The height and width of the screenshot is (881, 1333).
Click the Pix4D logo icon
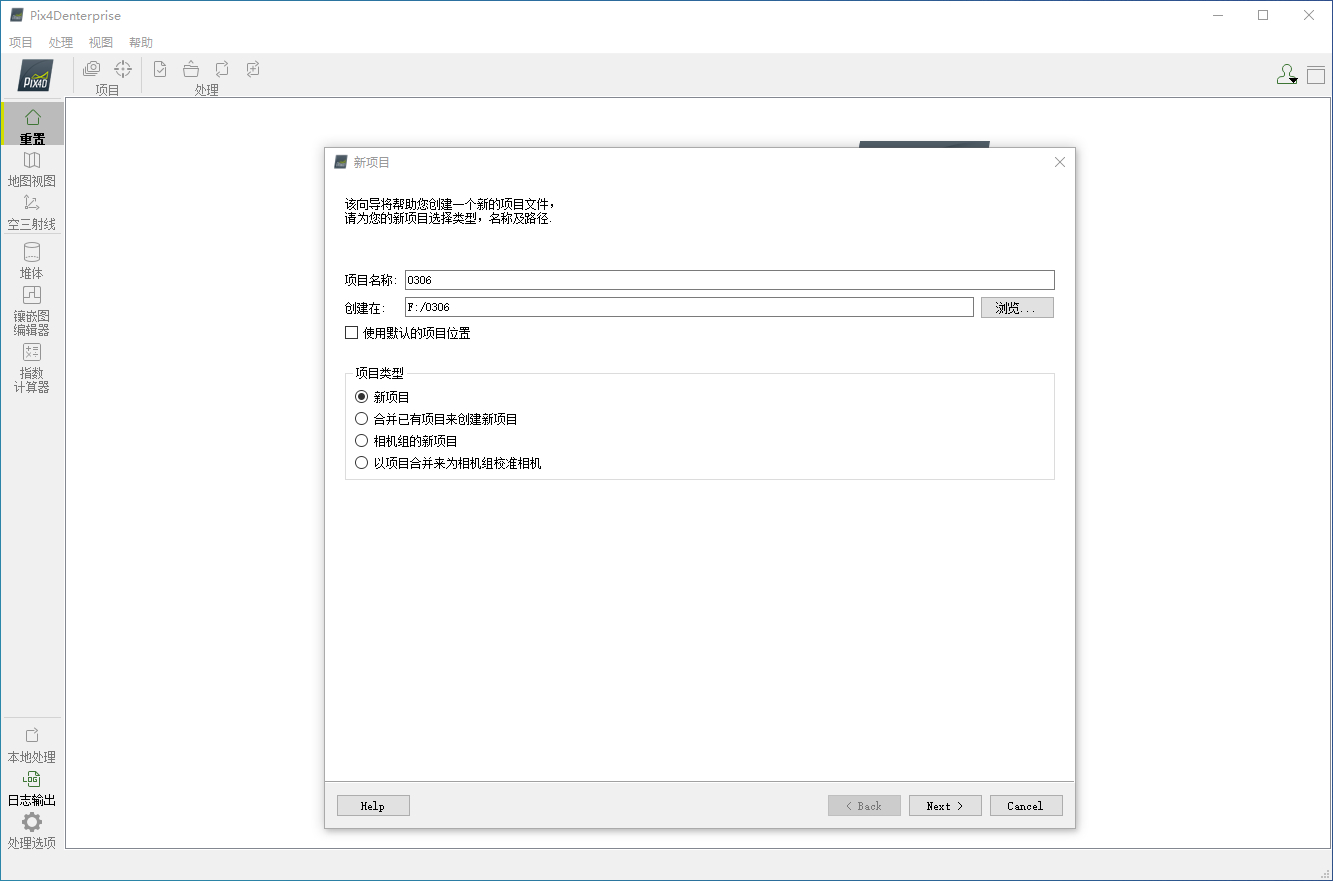[36, 76]
